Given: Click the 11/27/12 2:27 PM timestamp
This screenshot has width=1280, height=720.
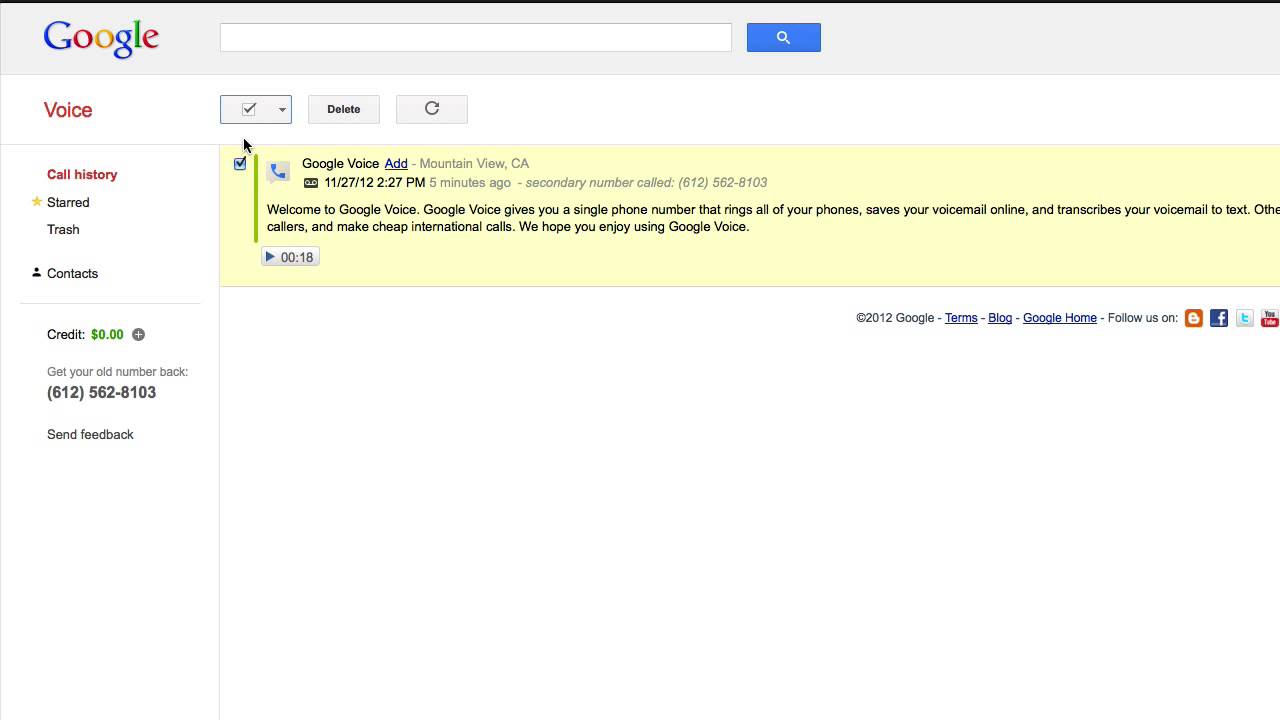Looking at the screenshot, I should [375, 182].
